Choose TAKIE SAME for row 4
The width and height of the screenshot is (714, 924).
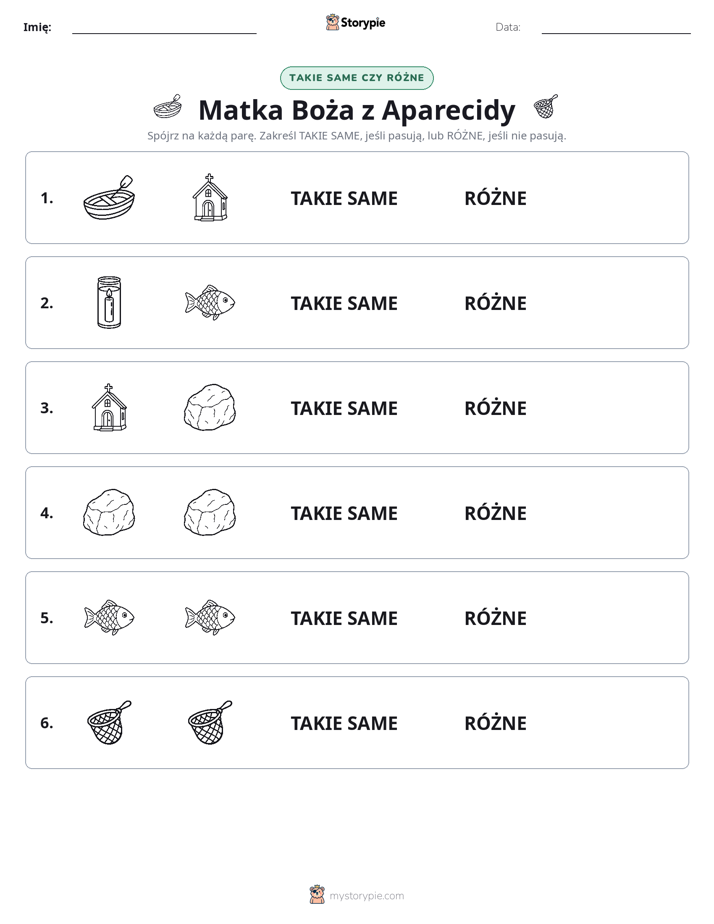[344, 513]
